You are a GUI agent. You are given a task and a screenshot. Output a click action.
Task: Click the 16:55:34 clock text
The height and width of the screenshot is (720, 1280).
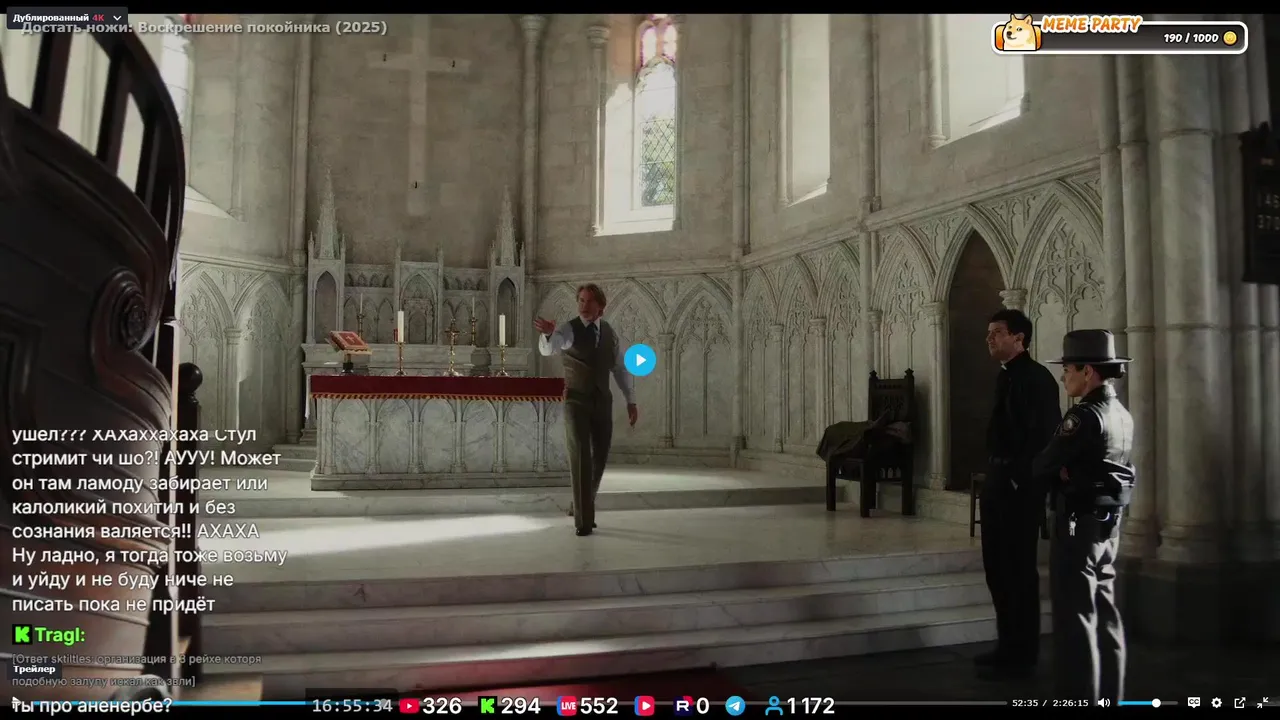click(352, 706)
